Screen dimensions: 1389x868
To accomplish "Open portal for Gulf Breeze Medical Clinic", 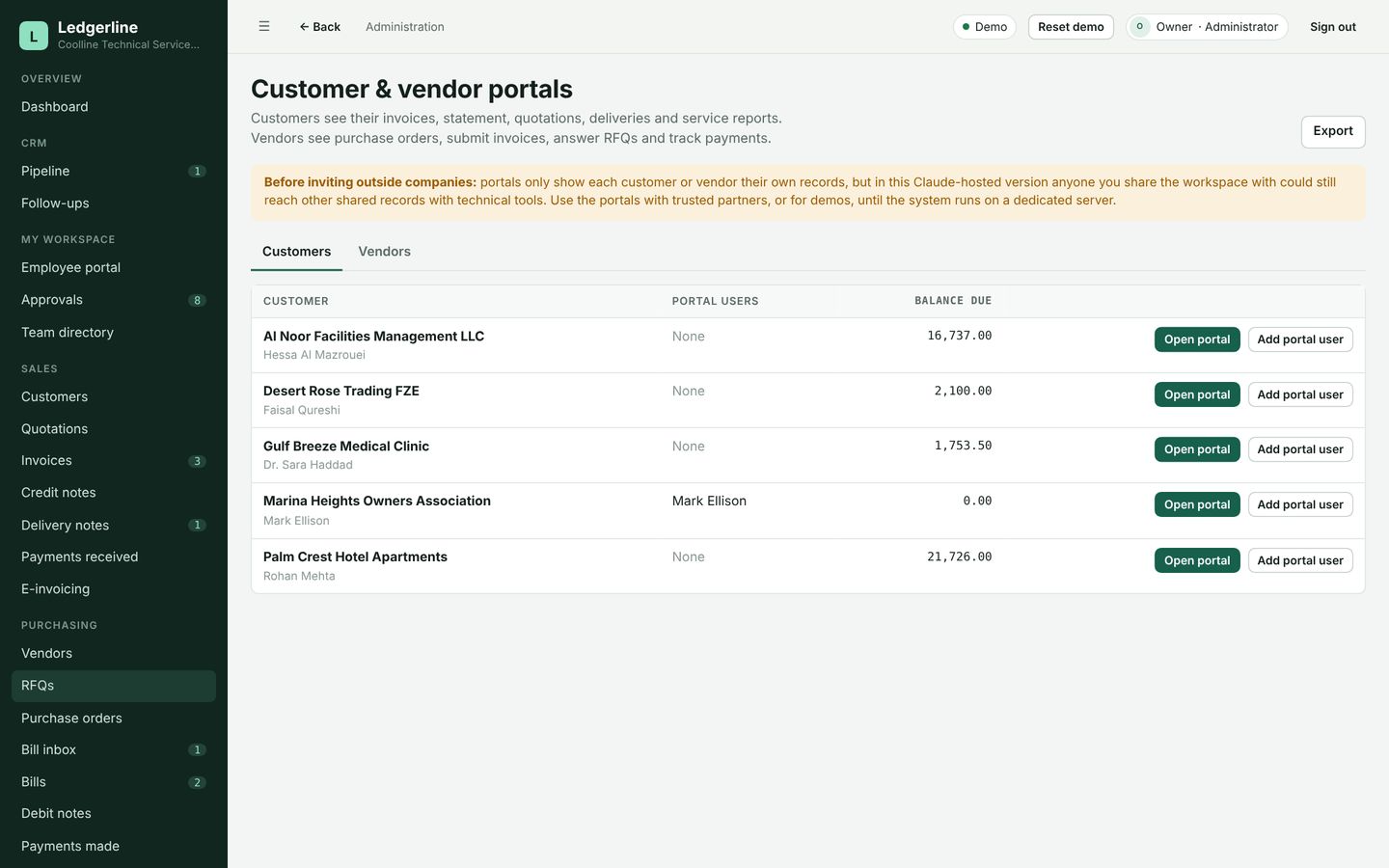I will coord(1197,449).
